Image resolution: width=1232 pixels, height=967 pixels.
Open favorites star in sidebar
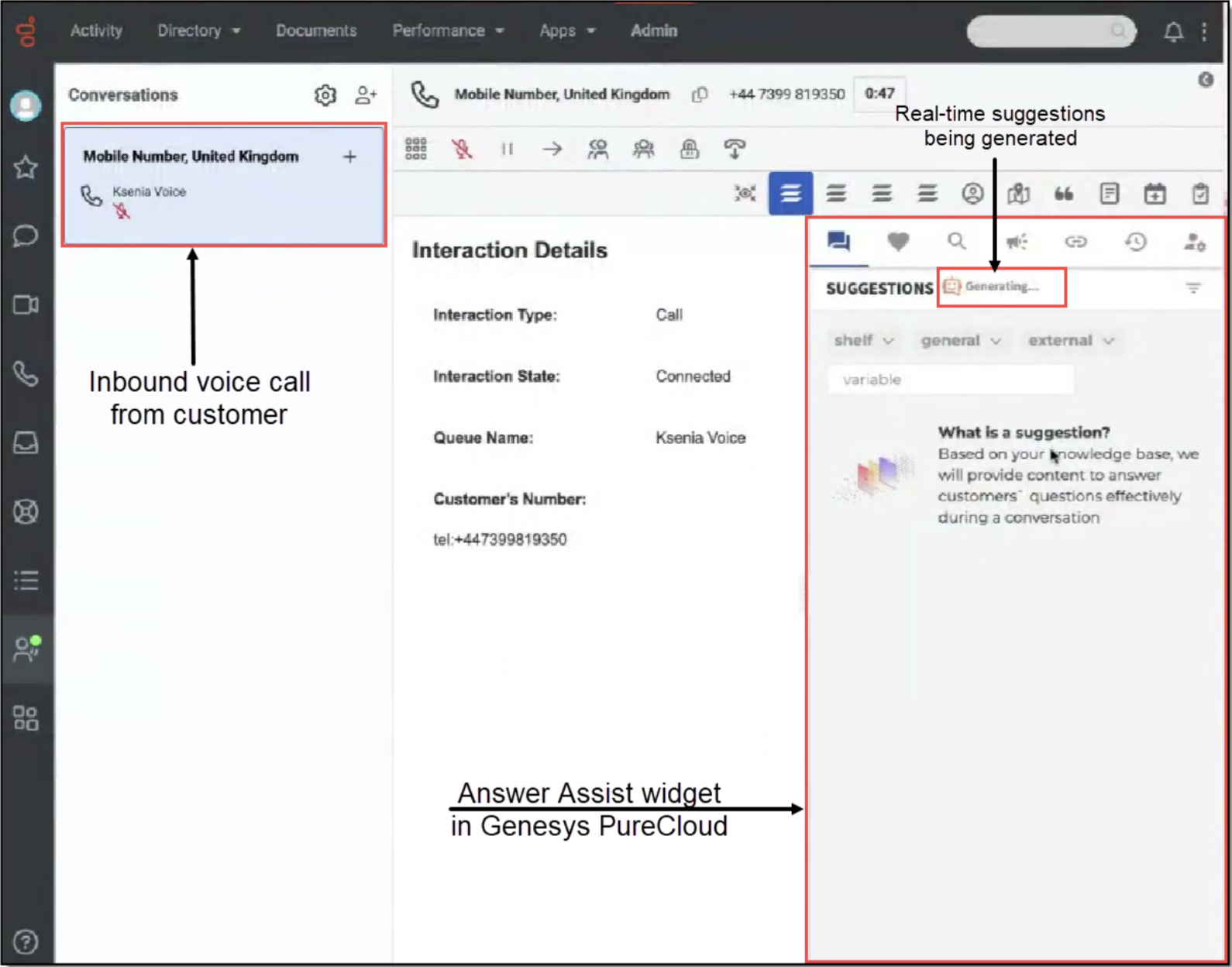coord(26,167)
